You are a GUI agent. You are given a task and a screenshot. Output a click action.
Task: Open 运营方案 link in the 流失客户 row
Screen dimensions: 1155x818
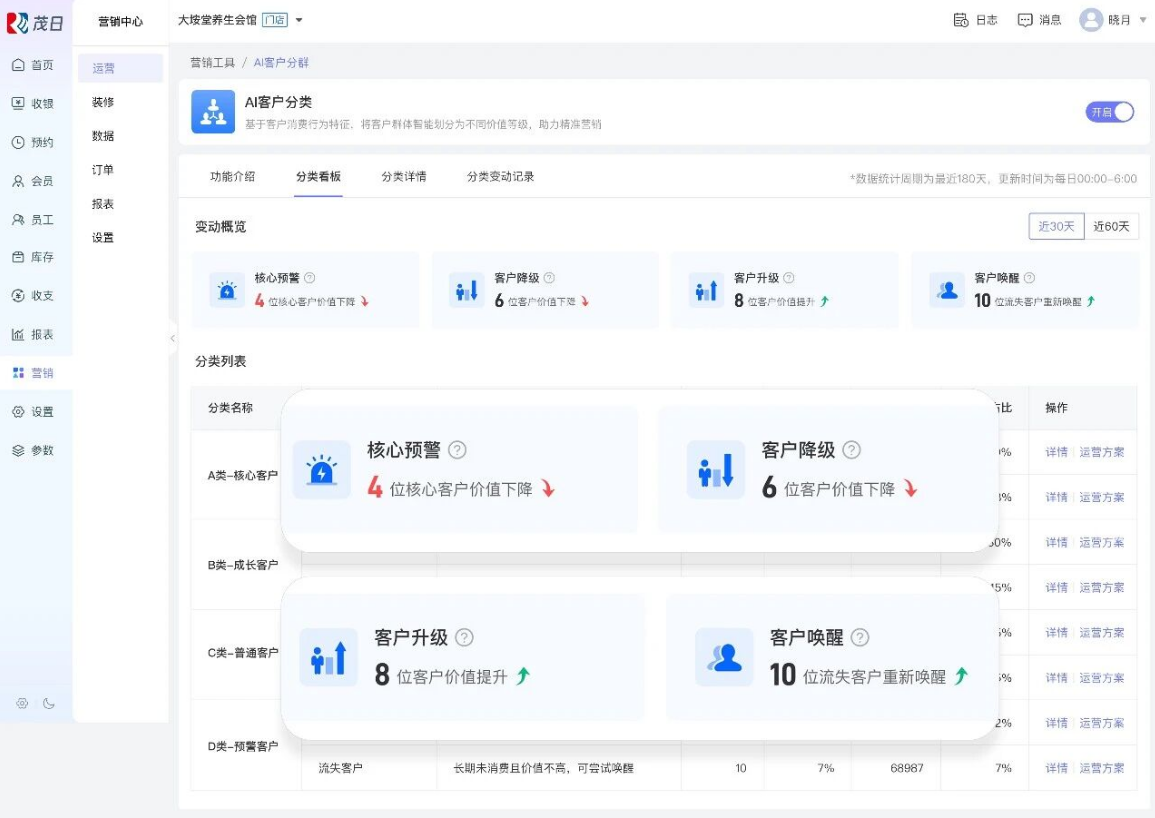[1101, 768]
